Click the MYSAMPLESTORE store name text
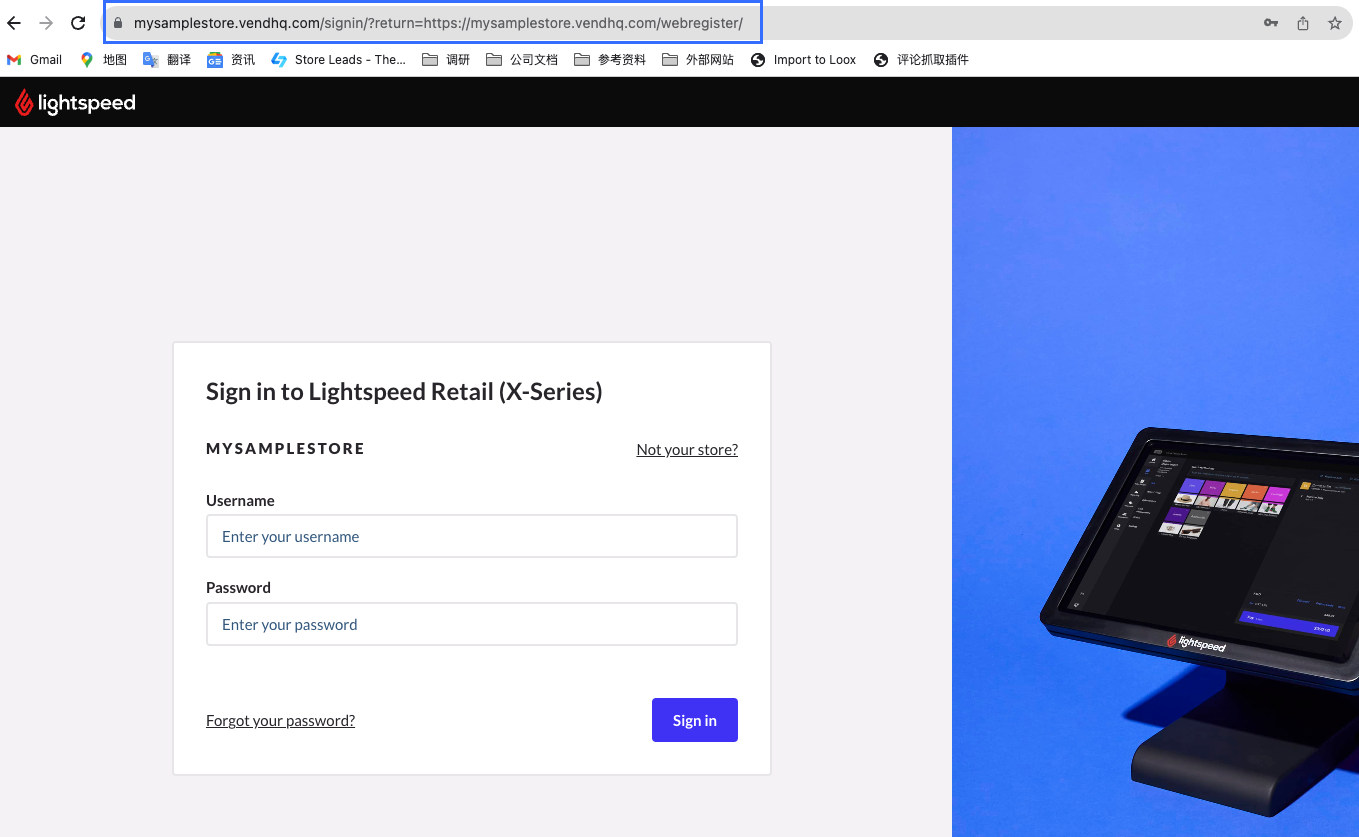 click(285, 449)
